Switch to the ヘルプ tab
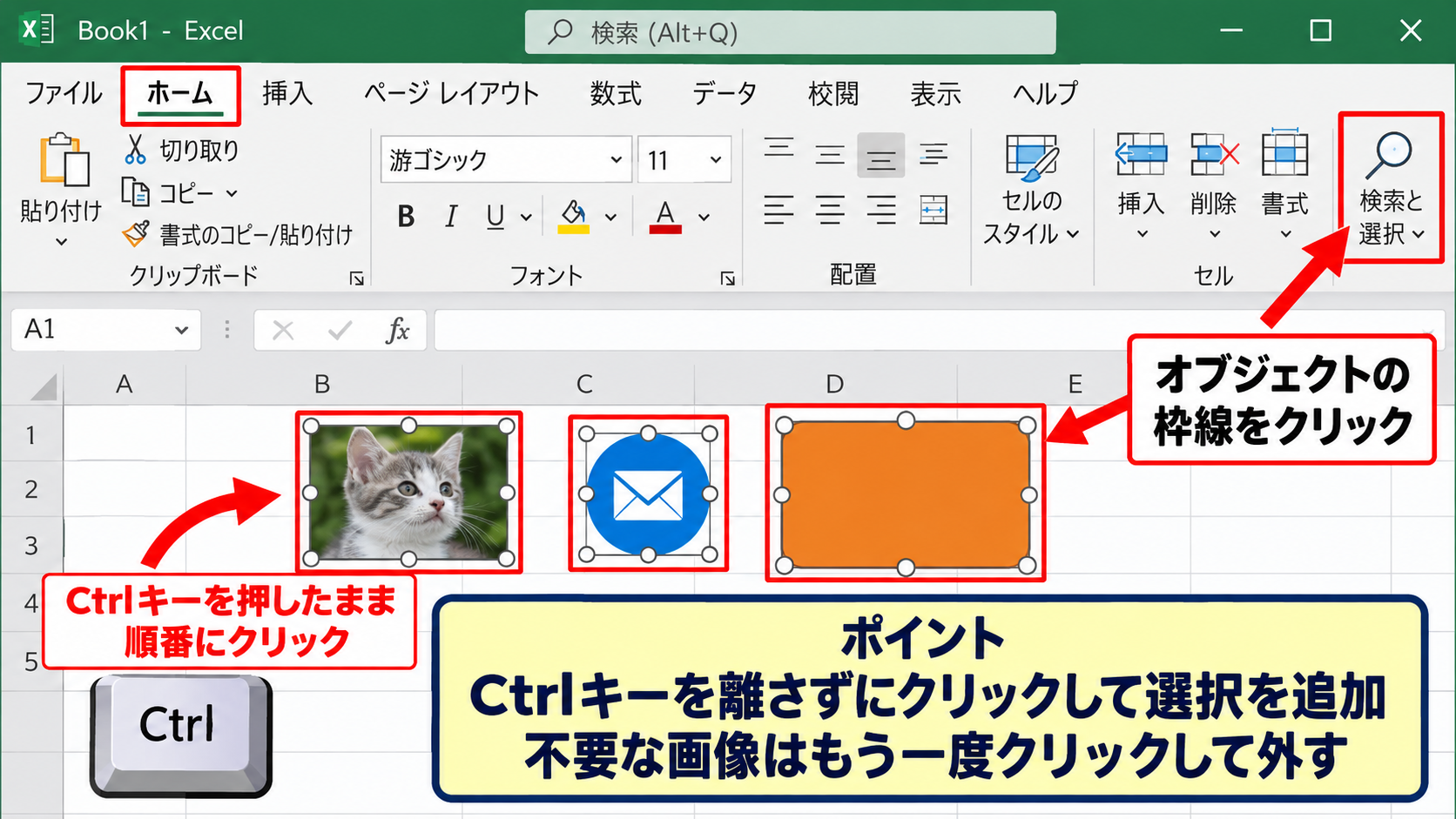The height and width of the screenshot is (819, 1456). (x=1045, y=92)
